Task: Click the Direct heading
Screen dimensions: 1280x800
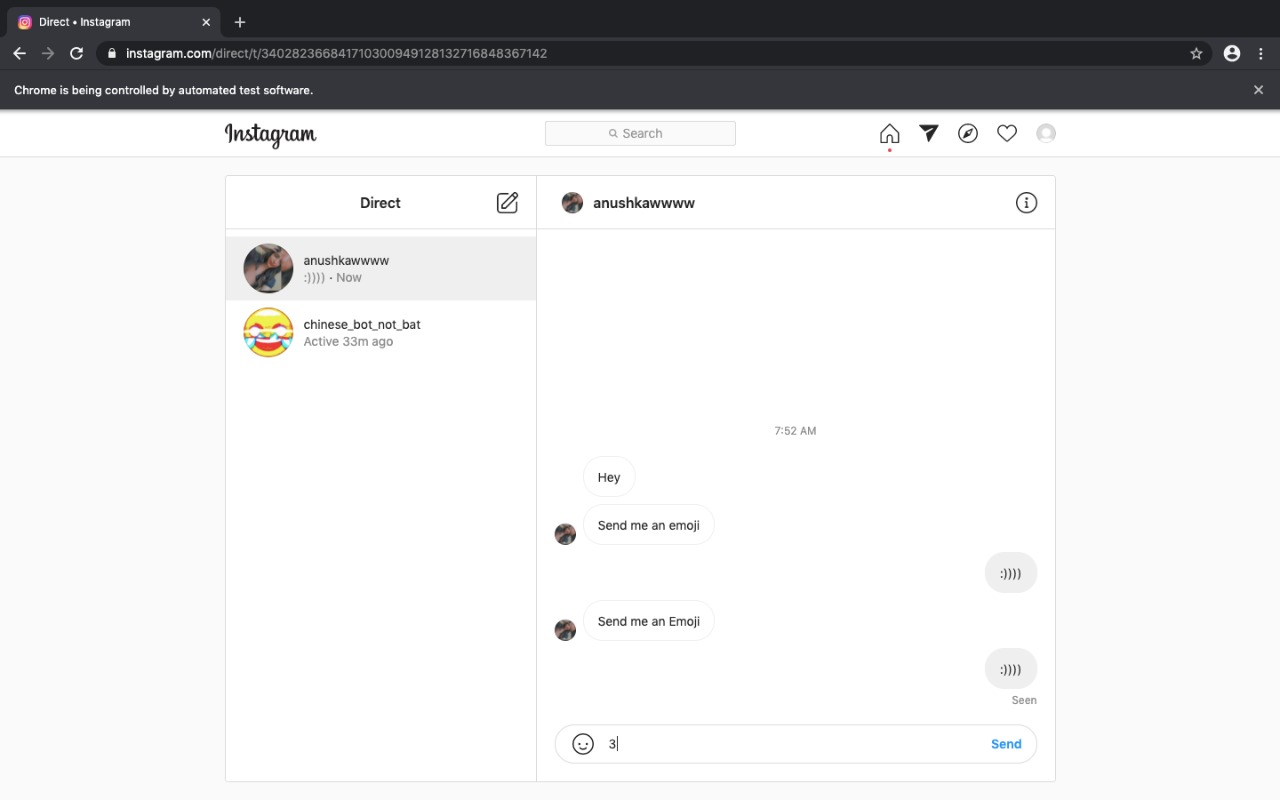Action: 380,203
